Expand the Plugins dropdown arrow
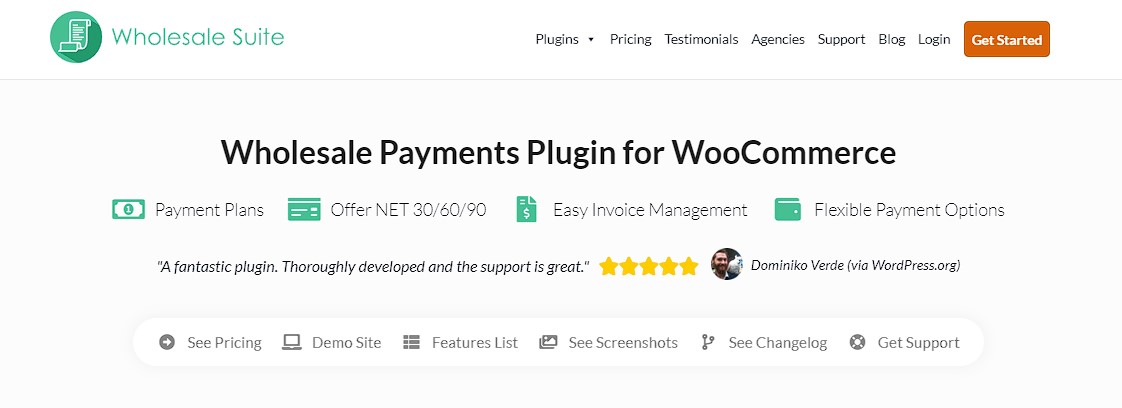This screenshot has height=408, width=1122. click(x=591, y=40)
